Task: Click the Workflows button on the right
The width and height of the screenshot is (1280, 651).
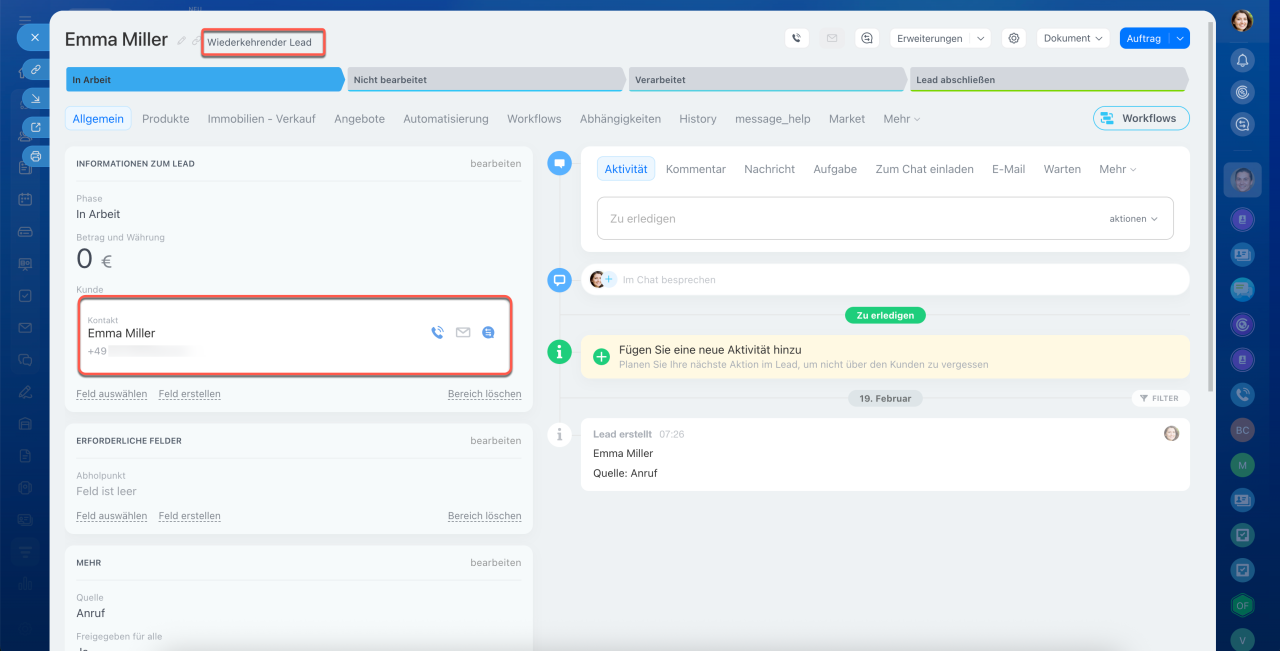Action: (1141, 118)
